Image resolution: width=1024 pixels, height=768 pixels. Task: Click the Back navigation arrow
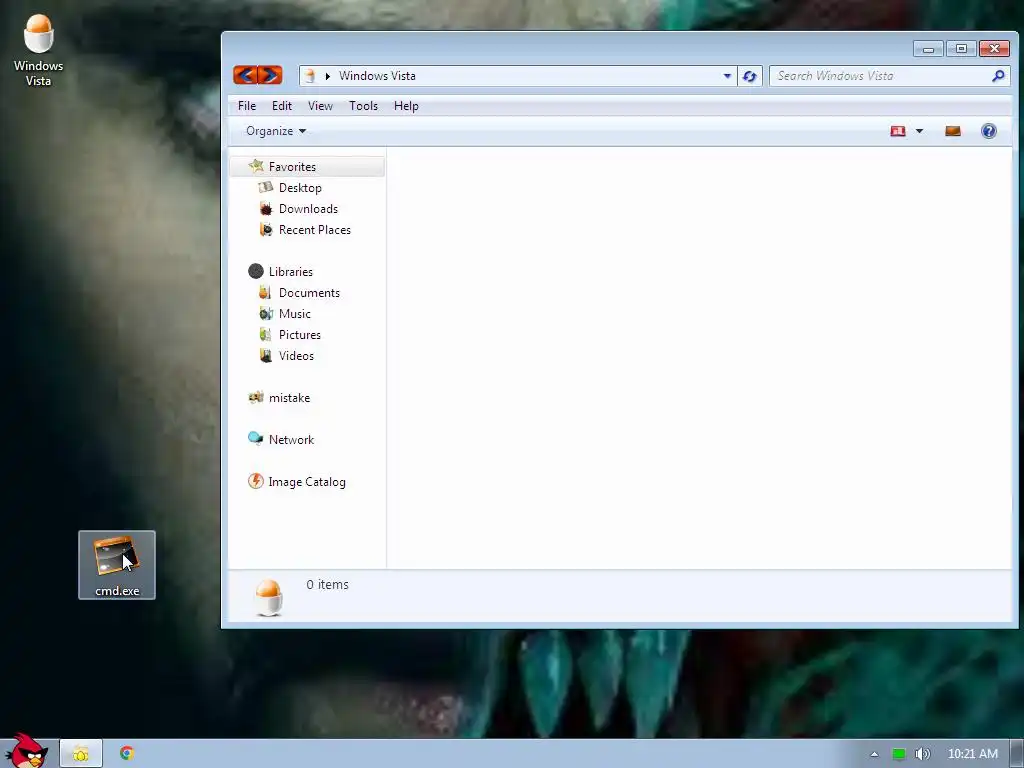pos(246,76)
